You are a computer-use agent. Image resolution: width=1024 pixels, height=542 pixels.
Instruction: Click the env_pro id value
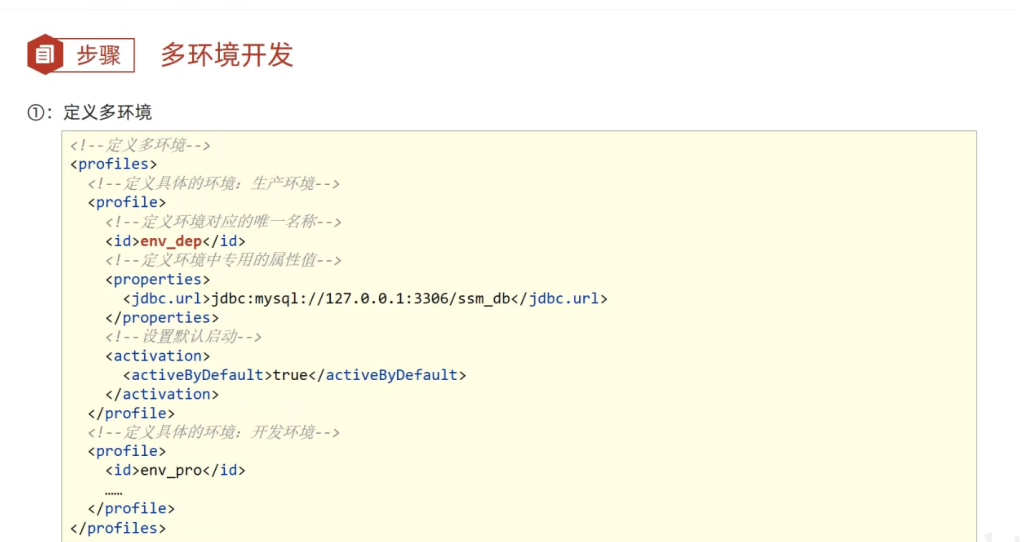pyautogui.click(x=171, y=470)
